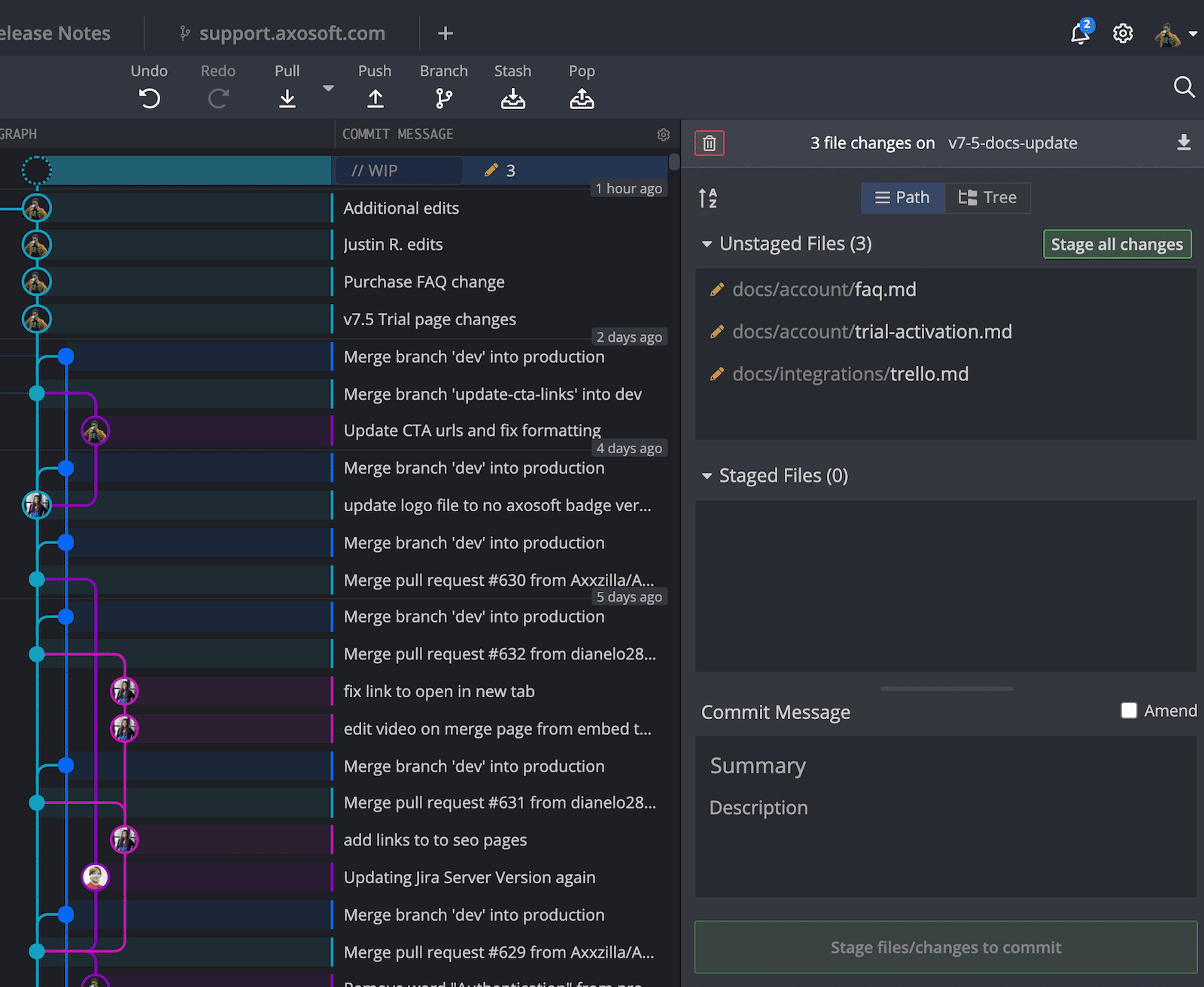The image size is (1204, 987).
Task: Click Stage all changes button
Action: pyautogui.click(x=1117, y=245)
